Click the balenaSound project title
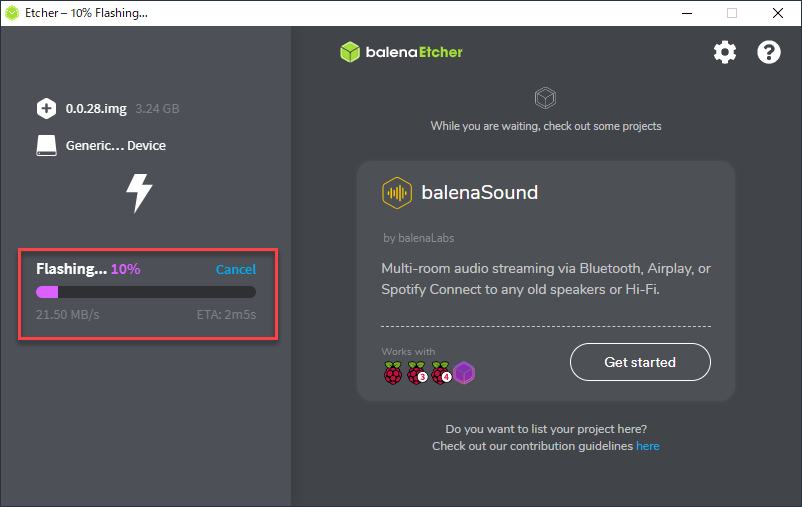 pyautogui.click(x=480, y=193)
